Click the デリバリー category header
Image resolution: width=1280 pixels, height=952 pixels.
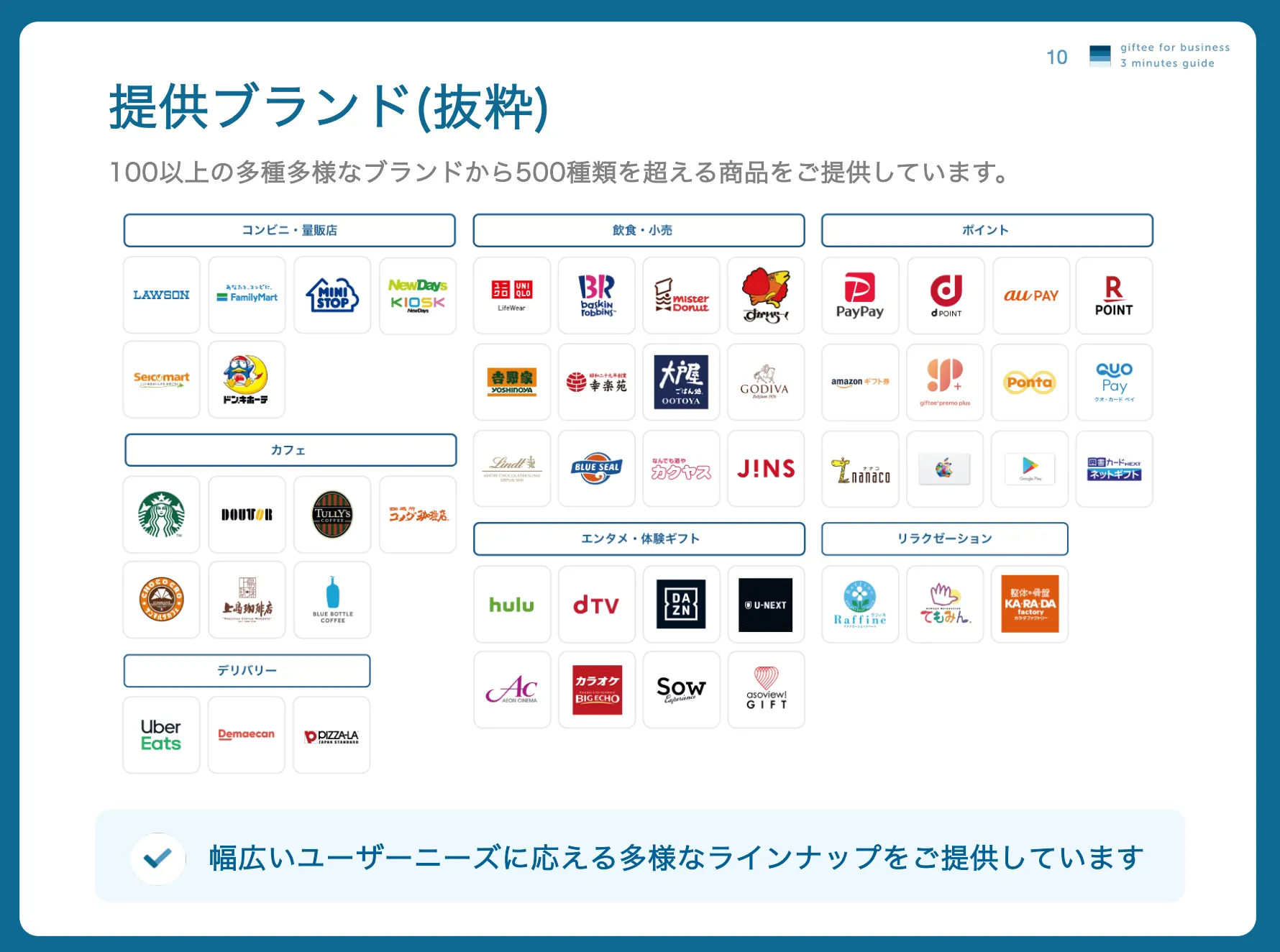click(x=247, y=670)
